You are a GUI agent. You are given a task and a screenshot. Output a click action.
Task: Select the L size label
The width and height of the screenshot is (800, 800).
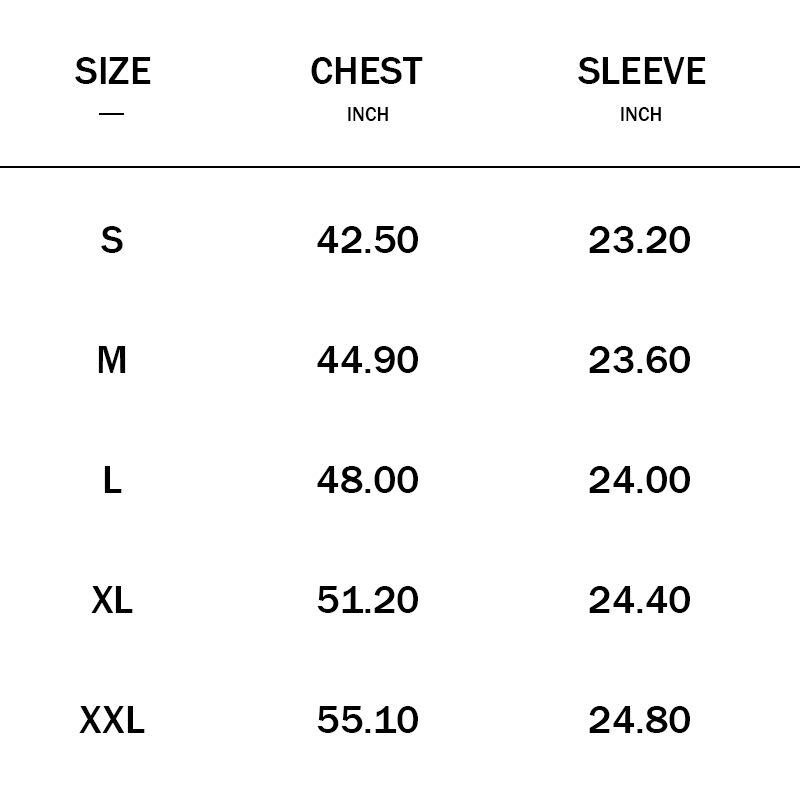112,480
